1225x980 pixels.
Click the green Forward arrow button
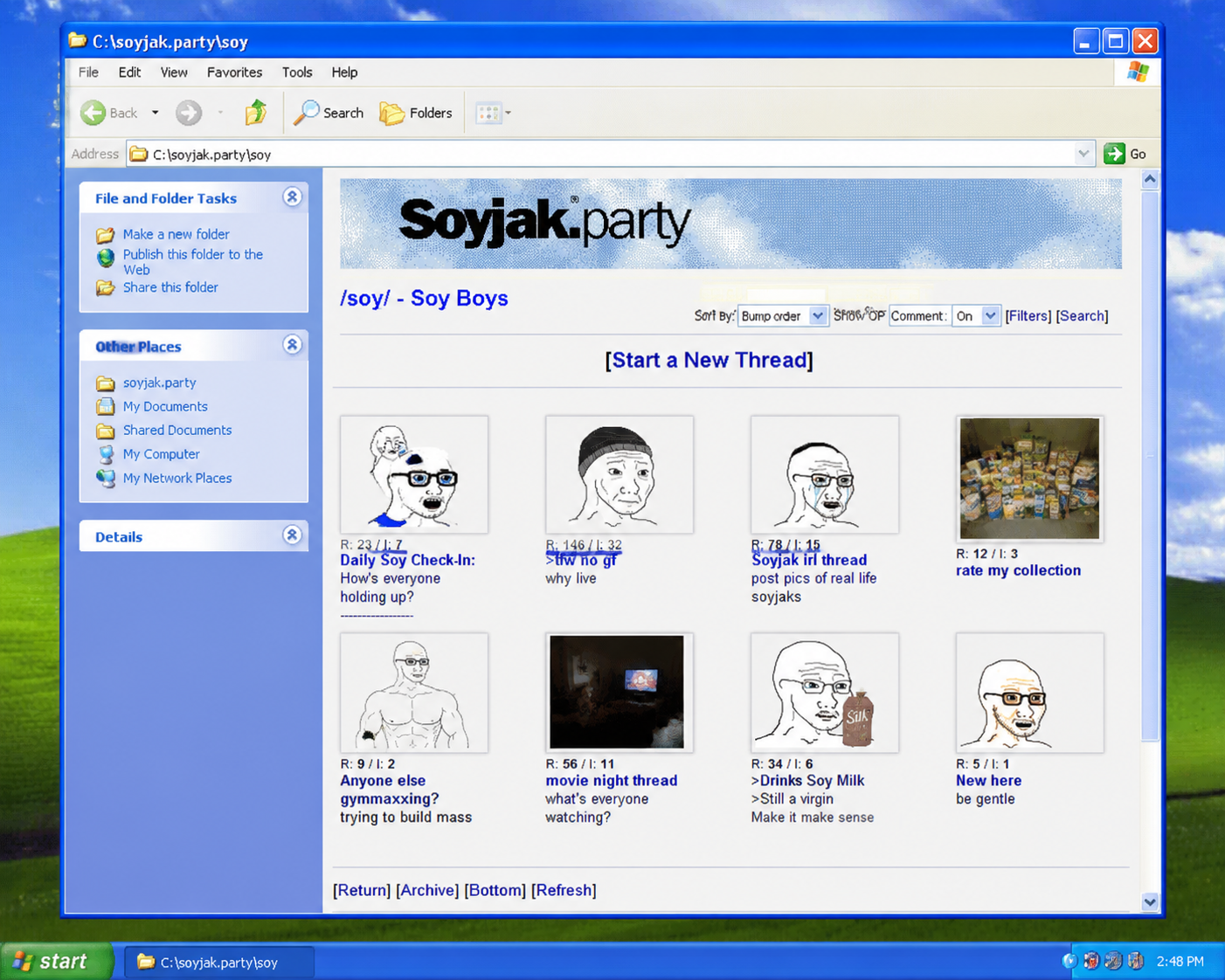[189, 113]
